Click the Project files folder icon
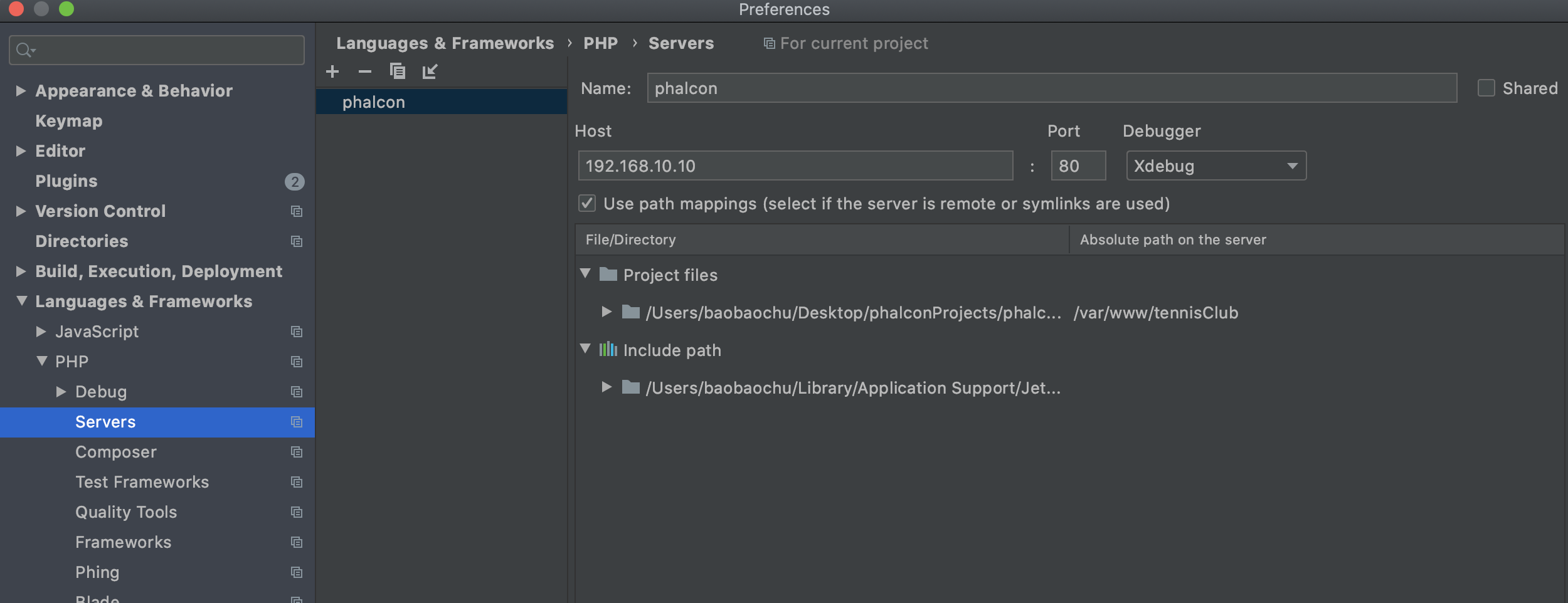The width and height of the screenshot is (1568, 603). pyautogui.click(x=608, y=274)
